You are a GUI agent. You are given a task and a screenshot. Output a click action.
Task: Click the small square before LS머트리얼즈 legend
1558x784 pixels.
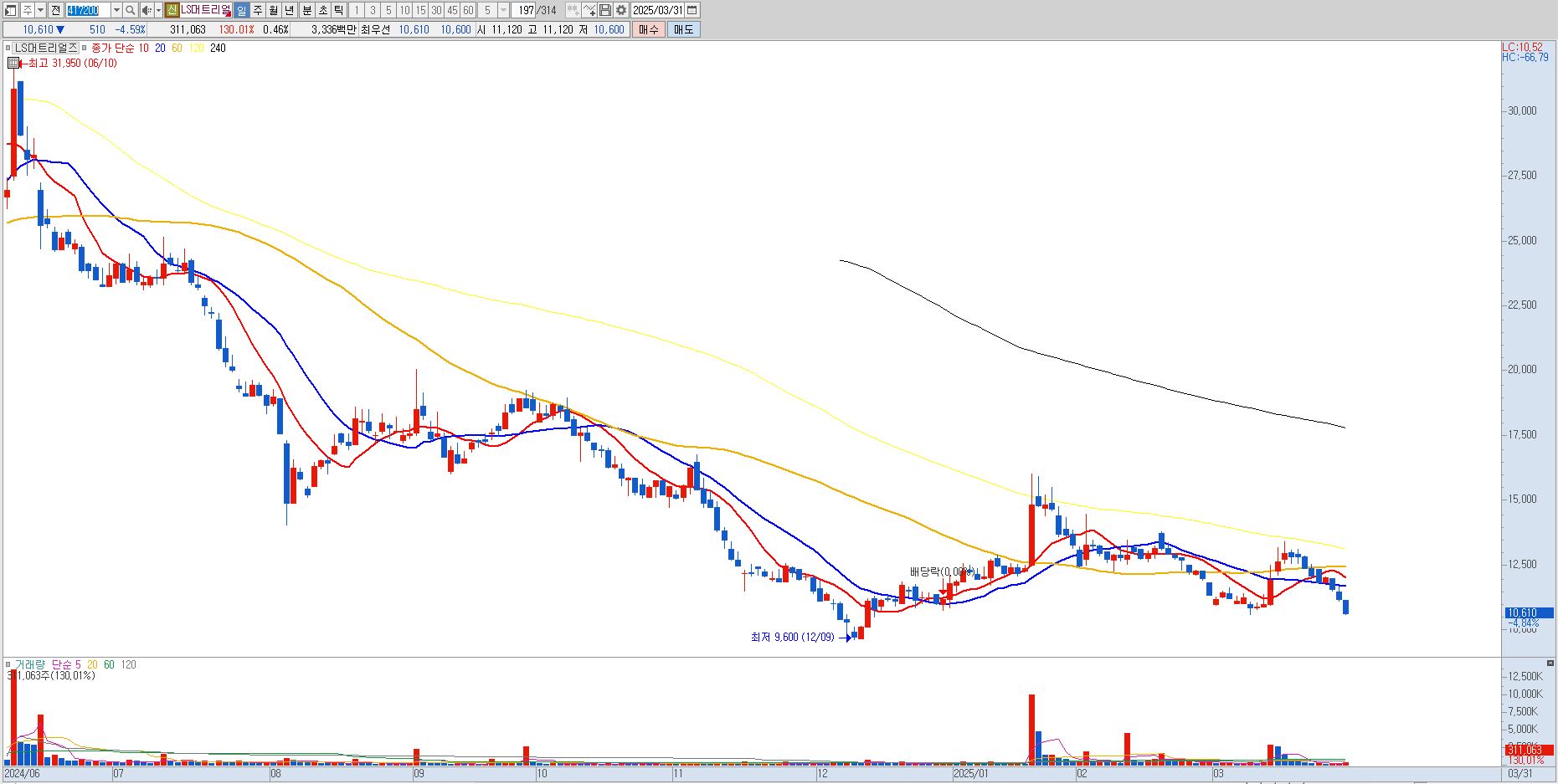[8, 48]
